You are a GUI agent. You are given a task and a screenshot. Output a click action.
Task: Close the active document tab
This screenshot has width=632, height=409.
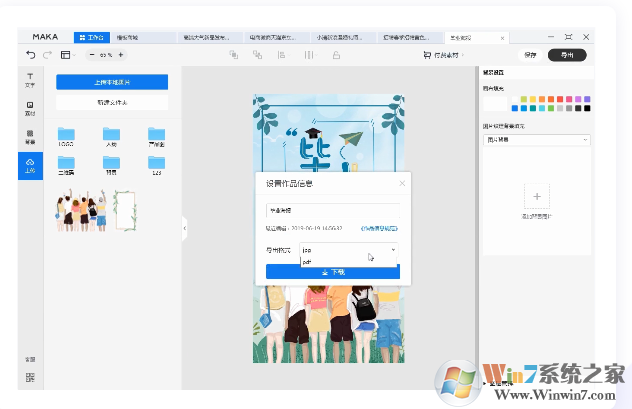(502, 38)
